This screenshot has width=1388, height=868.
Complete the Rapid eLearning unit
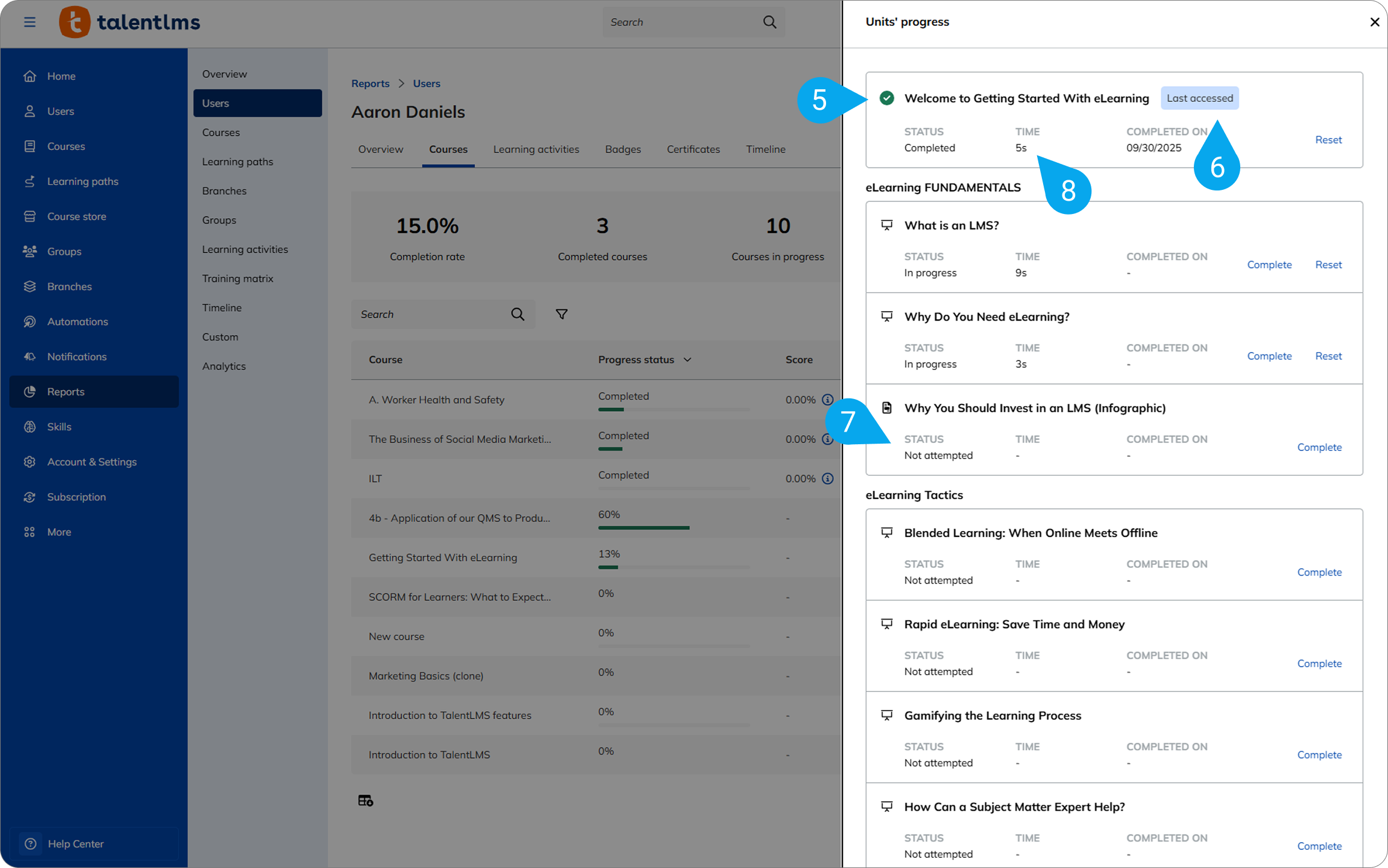pyautogui.click(x=1319, y=664)
